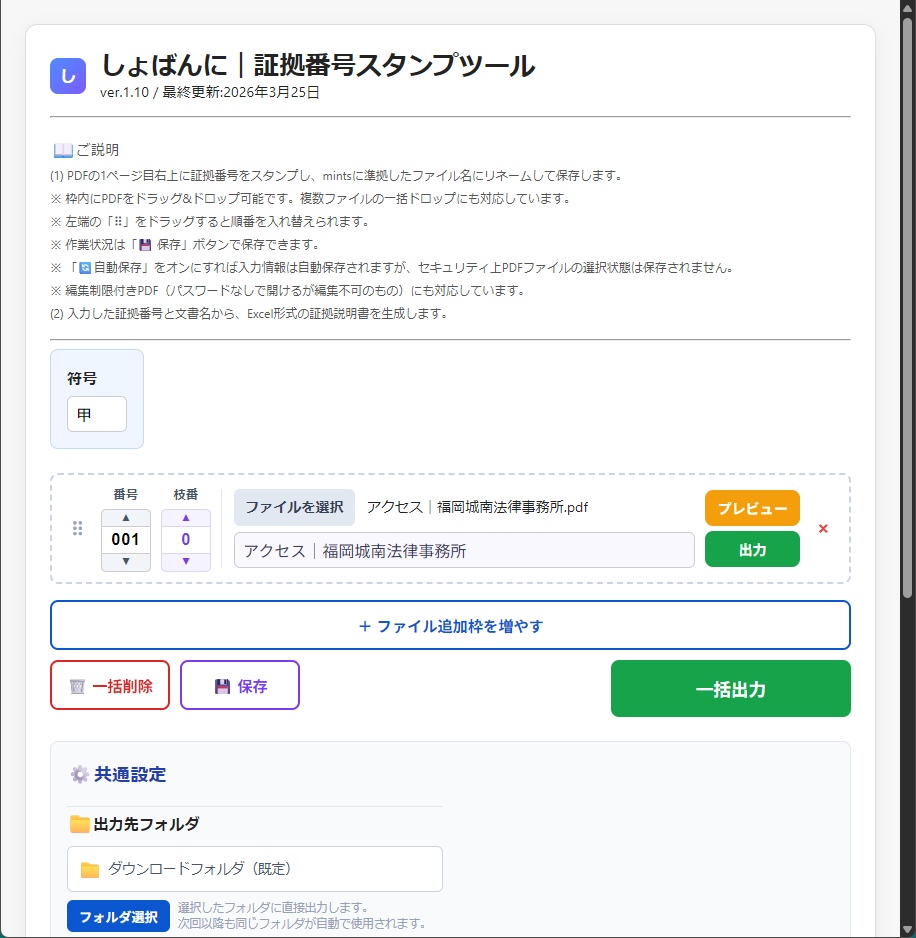Add a new file slot via ファイル追加枠を増やす
This screenshot has width=916, height=938.
point(450,625)
